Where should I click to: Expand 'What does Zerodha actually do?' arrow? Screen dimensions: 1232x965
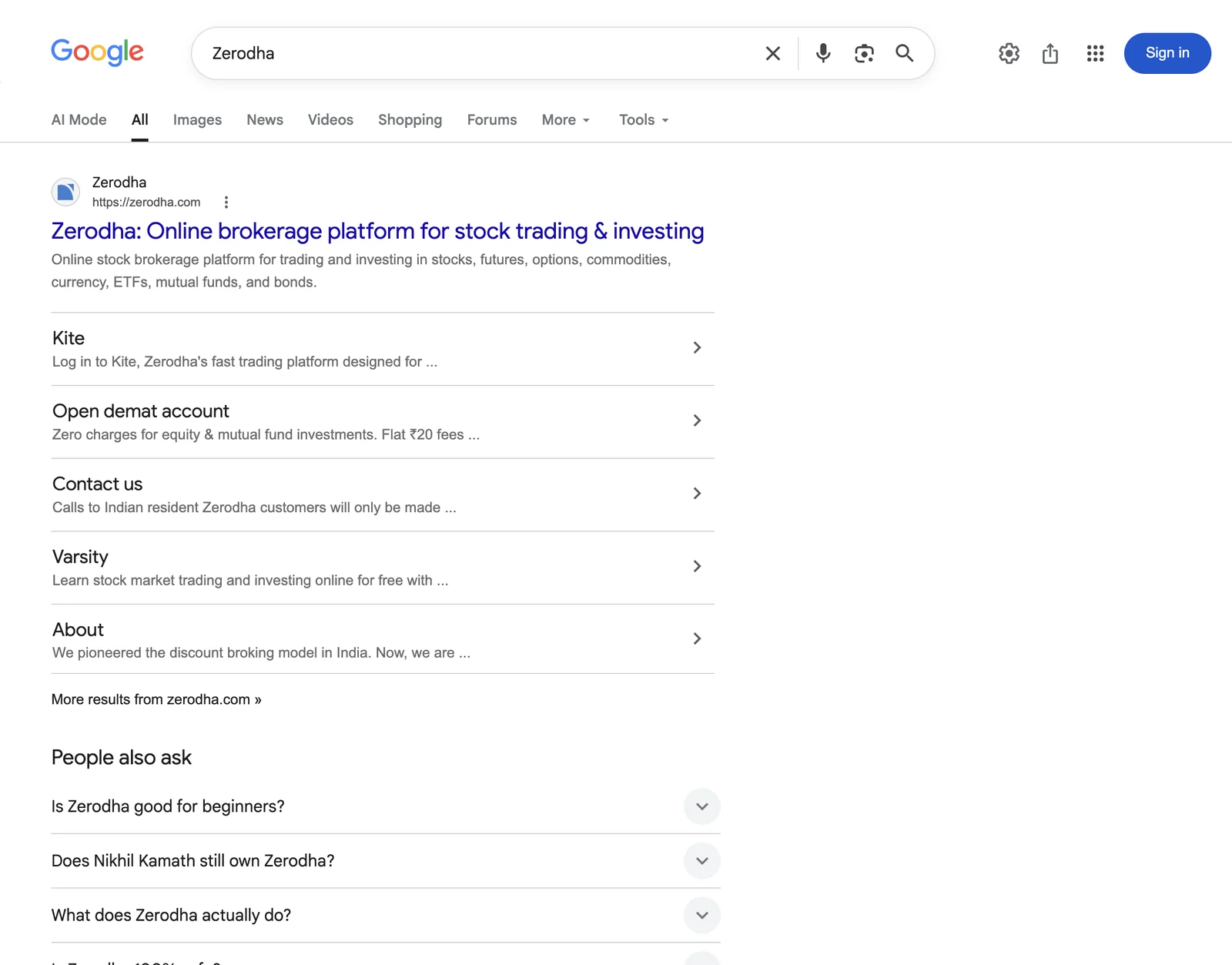click(701, 915)
